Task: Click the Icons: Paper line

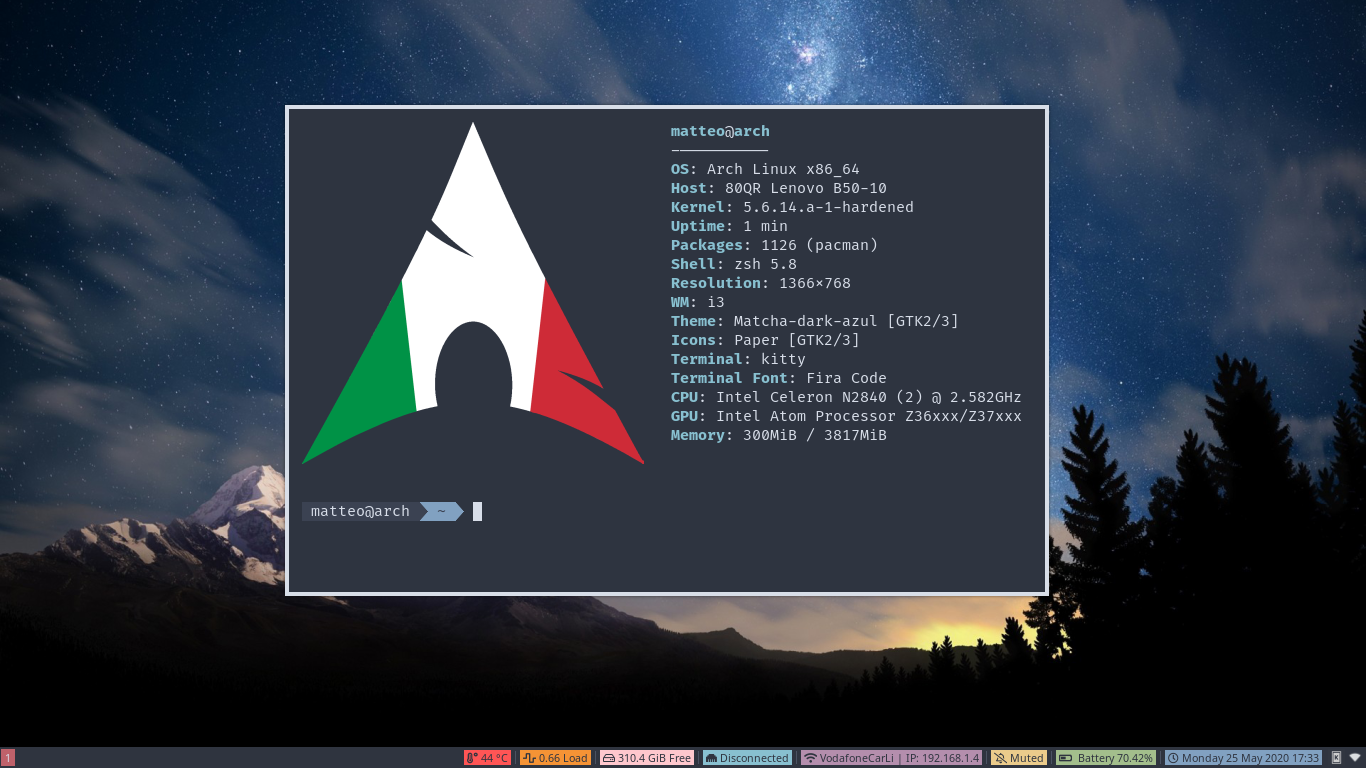Action: pyautogui.click(x=765, y=340)
